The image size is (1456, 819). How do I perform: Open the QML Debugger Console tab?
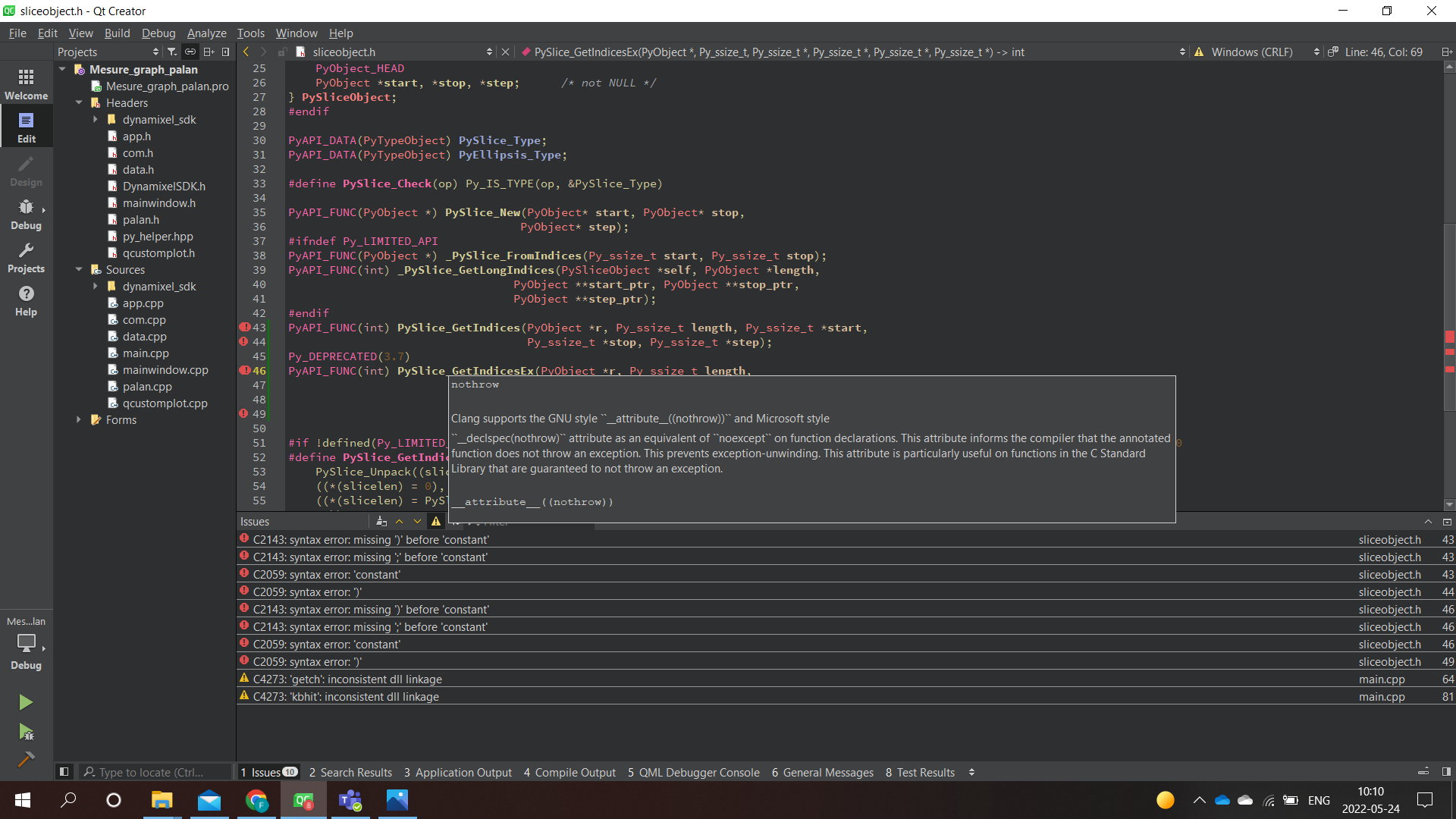pyautogui.click(x=693, y=772)
